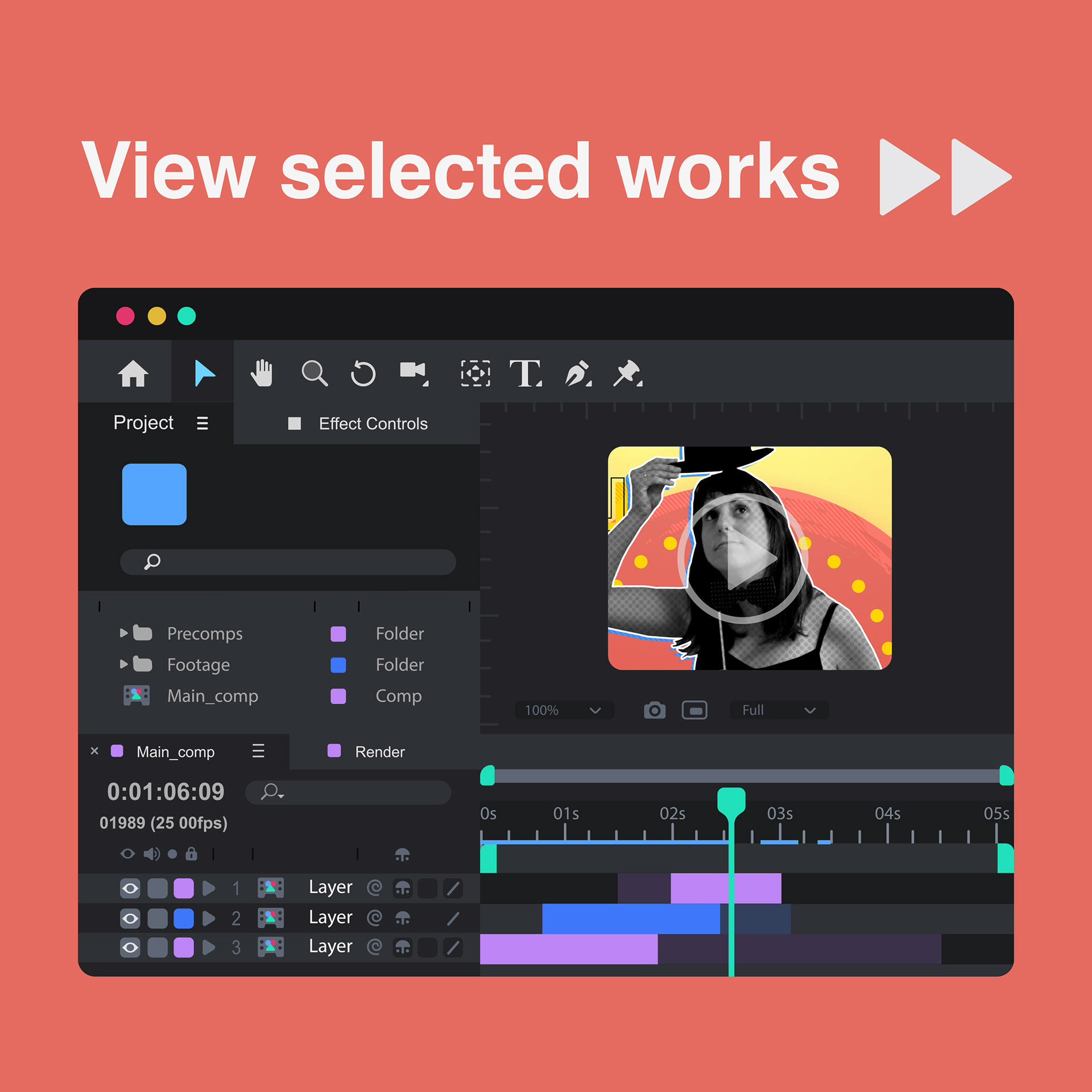Select the Zoom magnifier tool
This screenshot has height=1092, width=1092.
(314, 374)
